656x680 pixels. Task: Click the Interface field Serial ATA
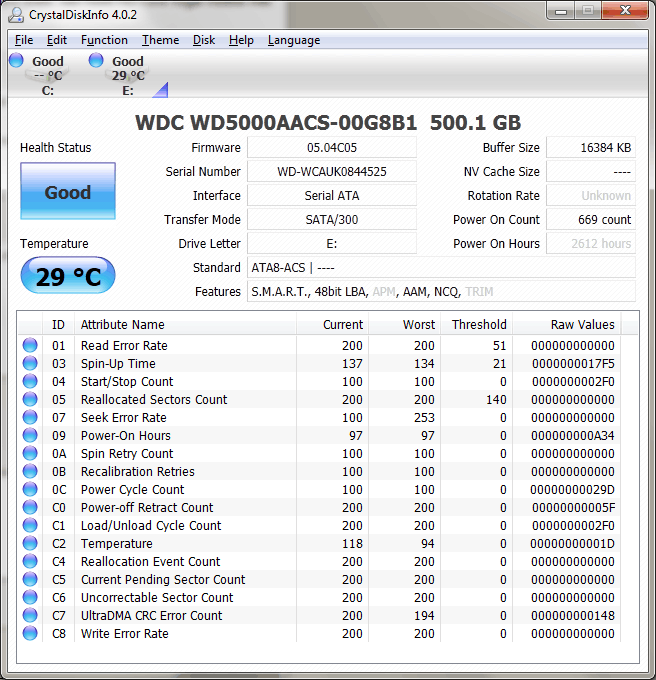pos(332,196)
